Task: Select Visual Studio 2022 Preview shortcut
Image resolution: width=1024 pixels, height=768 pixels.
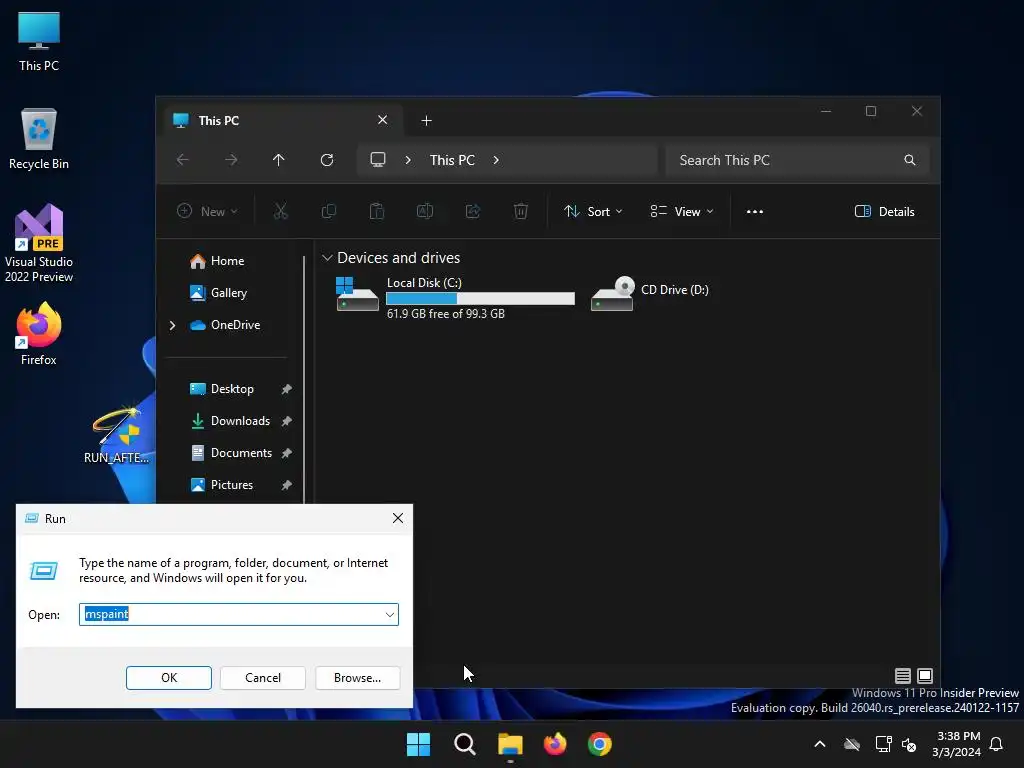Action: coord(39,244)
